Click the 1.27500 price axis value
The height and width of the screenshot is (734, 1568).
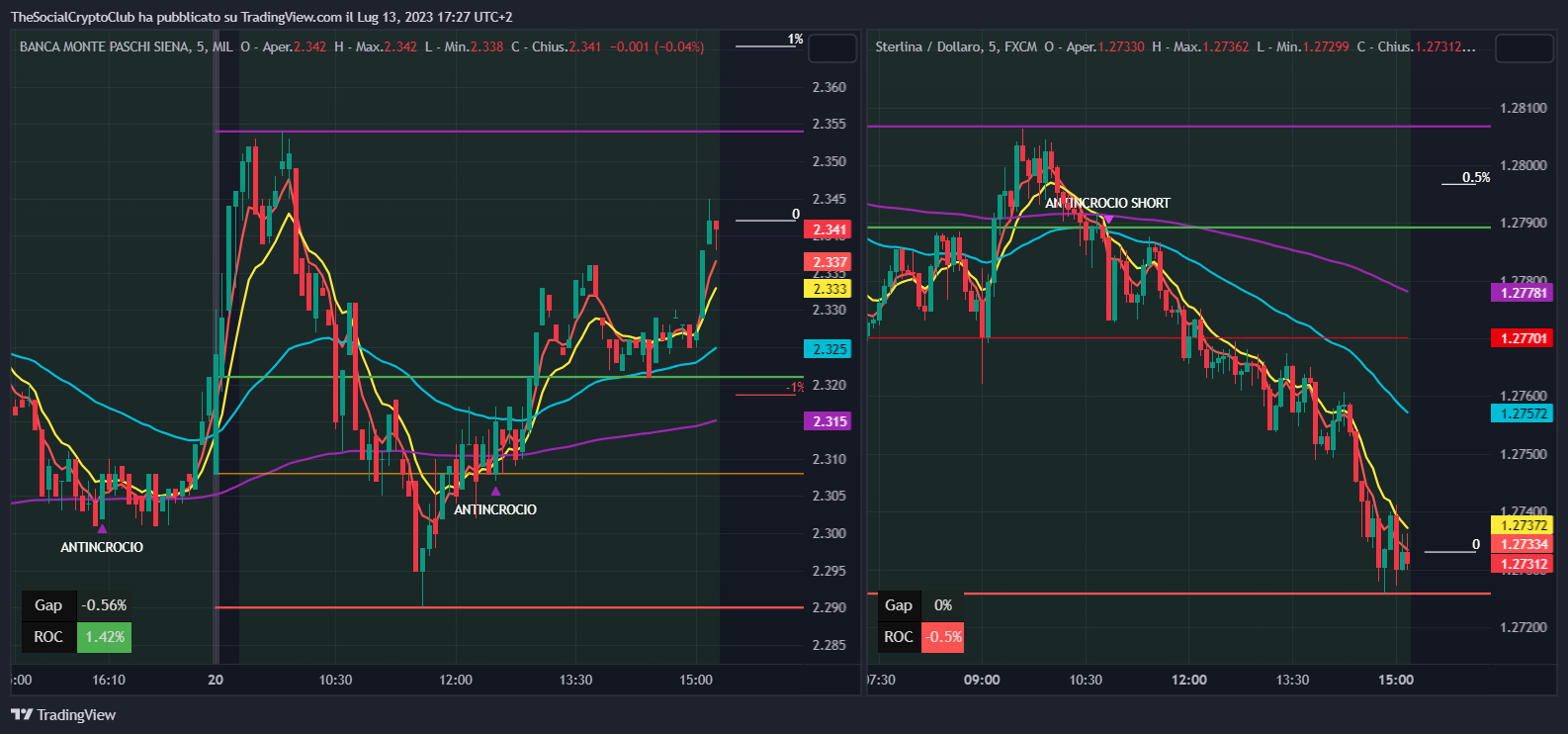pos(1524,454)
